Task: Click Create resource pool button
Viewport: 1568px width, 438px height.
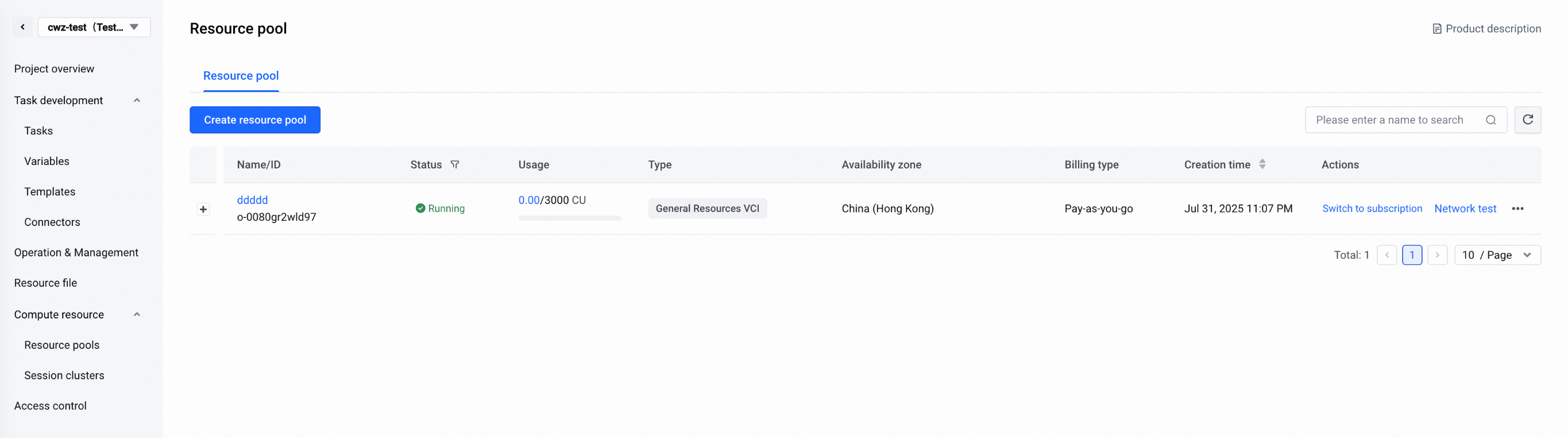Action: point(255,120)
